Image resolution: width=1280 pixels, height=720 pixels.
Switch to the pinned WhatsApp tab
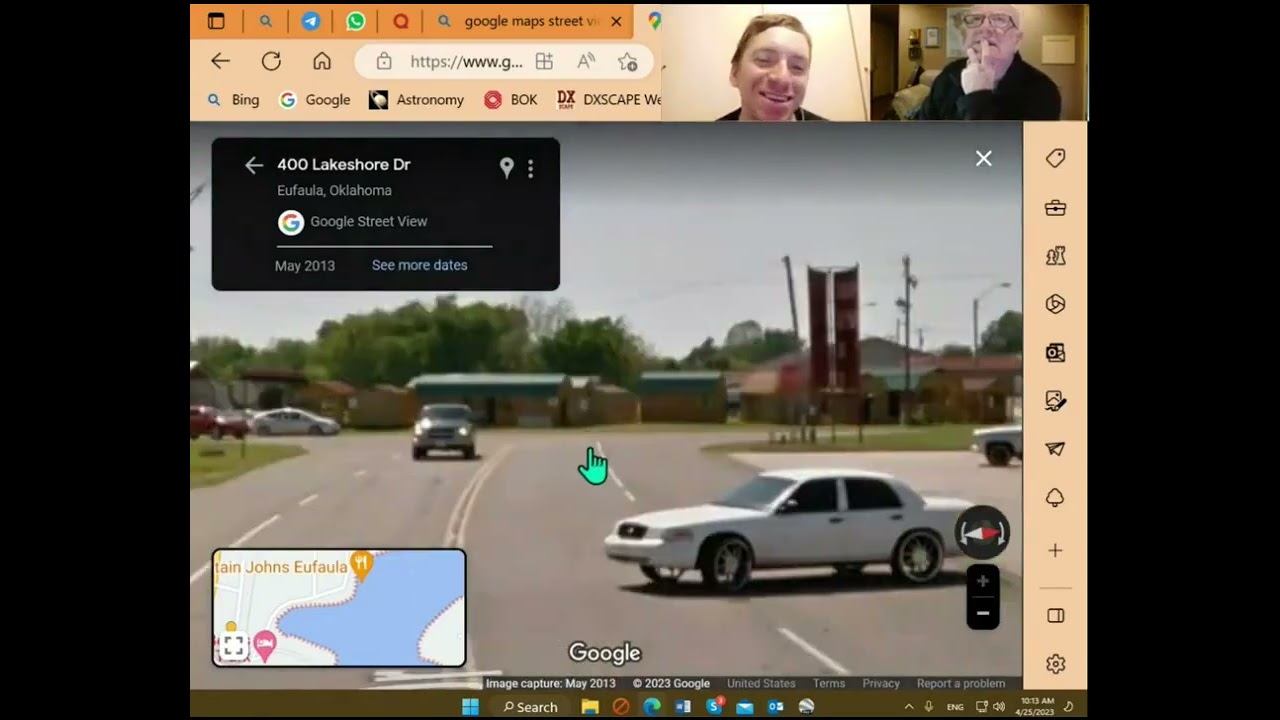[x=356, y=21]
